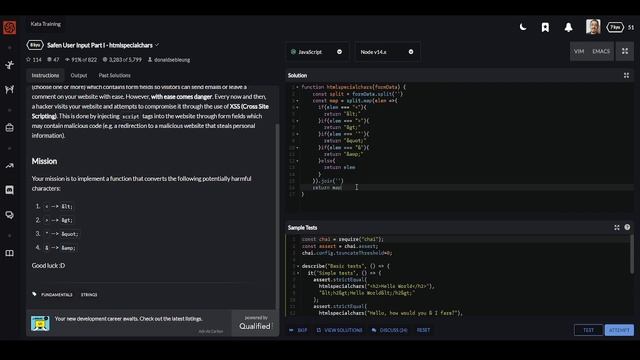The height and width of the screenshot is (360, 640).
Task: Open notifications bell icon
Action: click(x=568, y=27)
